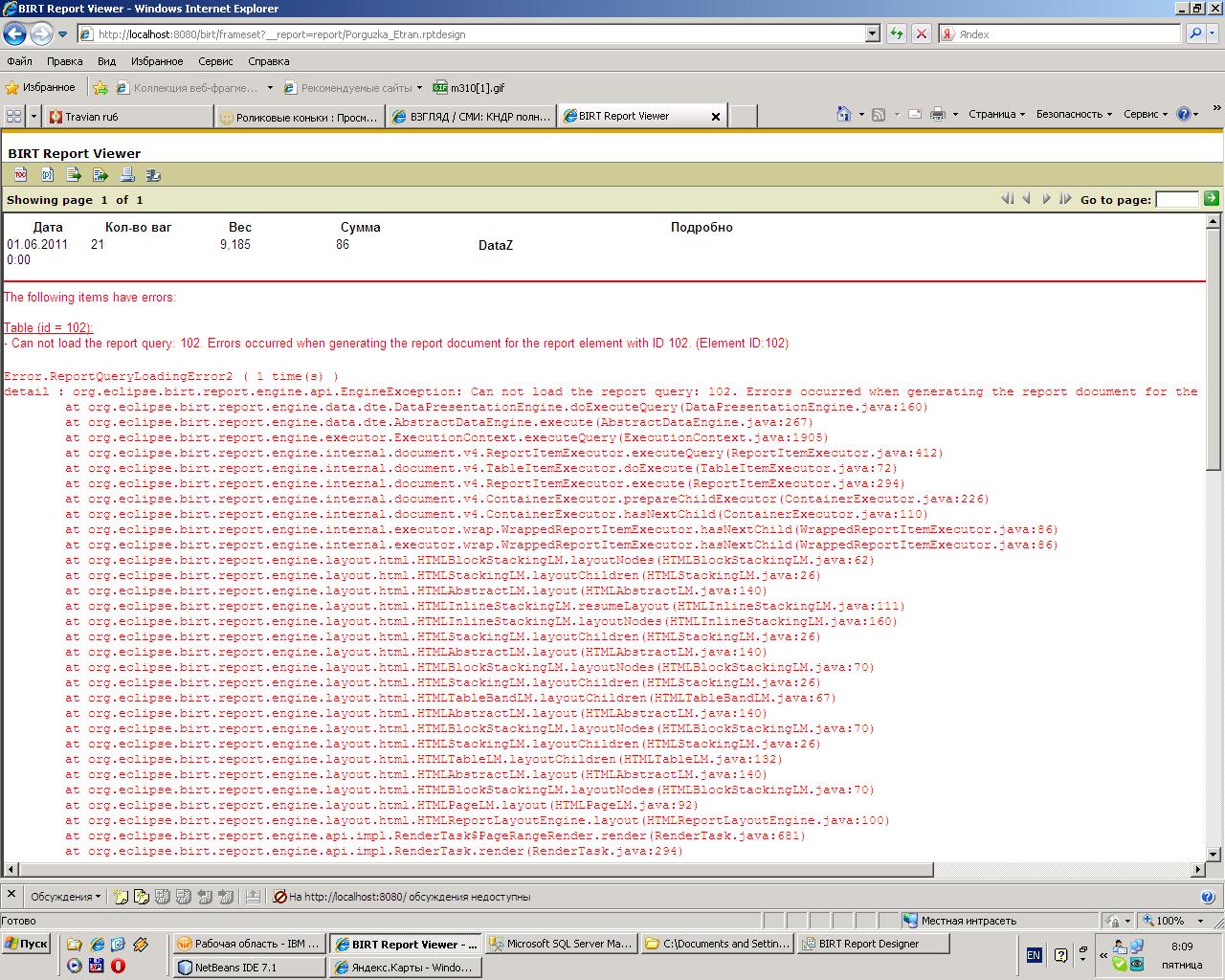Open the Страница dropdown menu

click(996, 114)
